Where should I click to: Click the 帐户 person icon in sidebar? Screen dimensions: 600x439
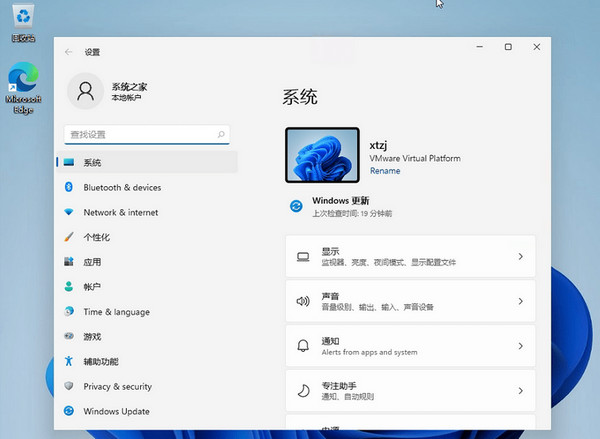point(69,286)
